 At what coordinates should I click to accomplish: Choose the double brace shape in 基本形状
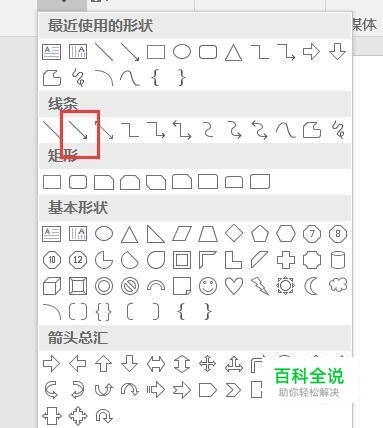click(x=104, y=312)
